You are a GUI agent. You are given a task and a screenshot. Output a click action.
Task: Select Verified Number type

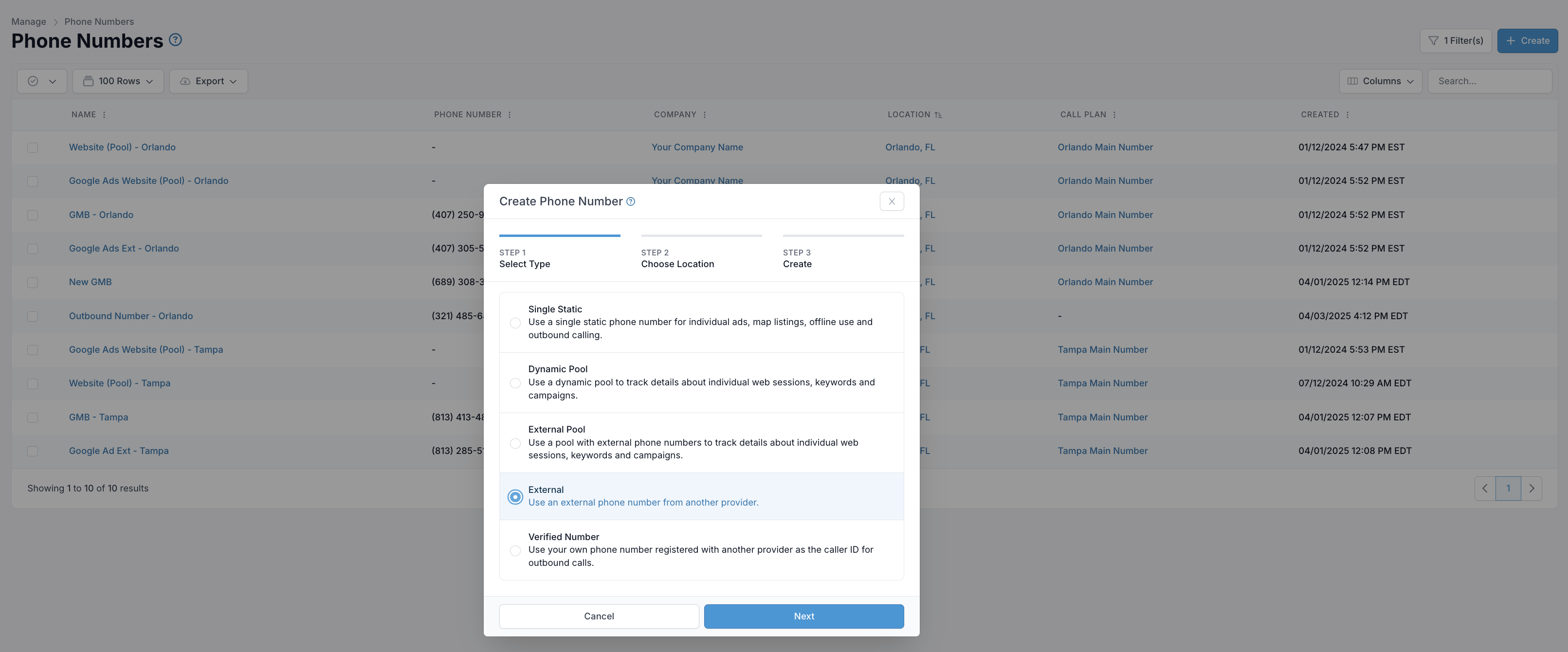coord(515,550)
